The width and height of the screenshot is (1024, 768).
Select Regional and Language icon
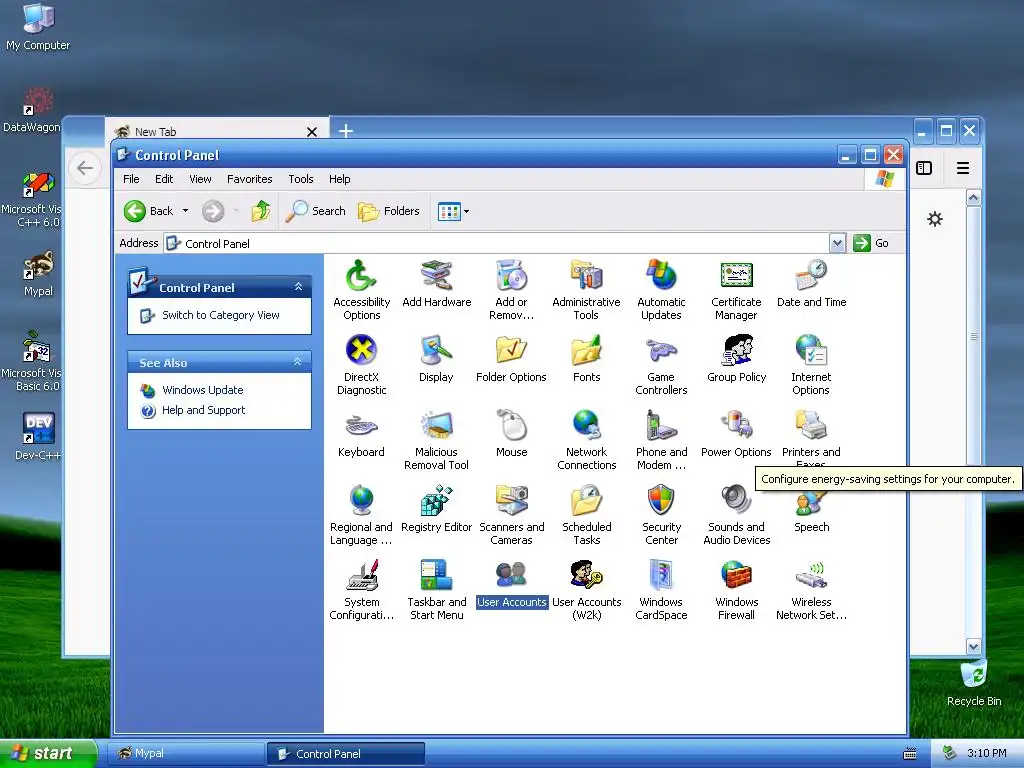pos(361,515)
